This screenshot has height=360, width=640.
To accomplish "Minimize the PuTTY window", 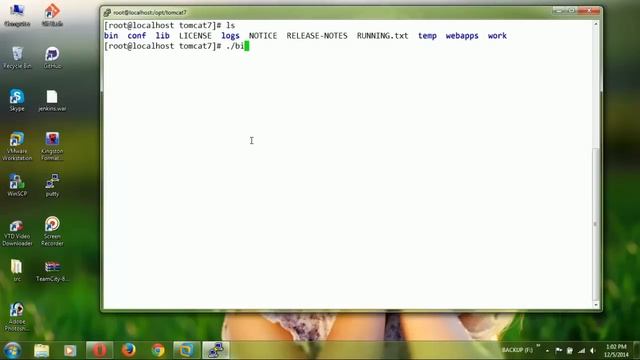I will tap(558, 11).
